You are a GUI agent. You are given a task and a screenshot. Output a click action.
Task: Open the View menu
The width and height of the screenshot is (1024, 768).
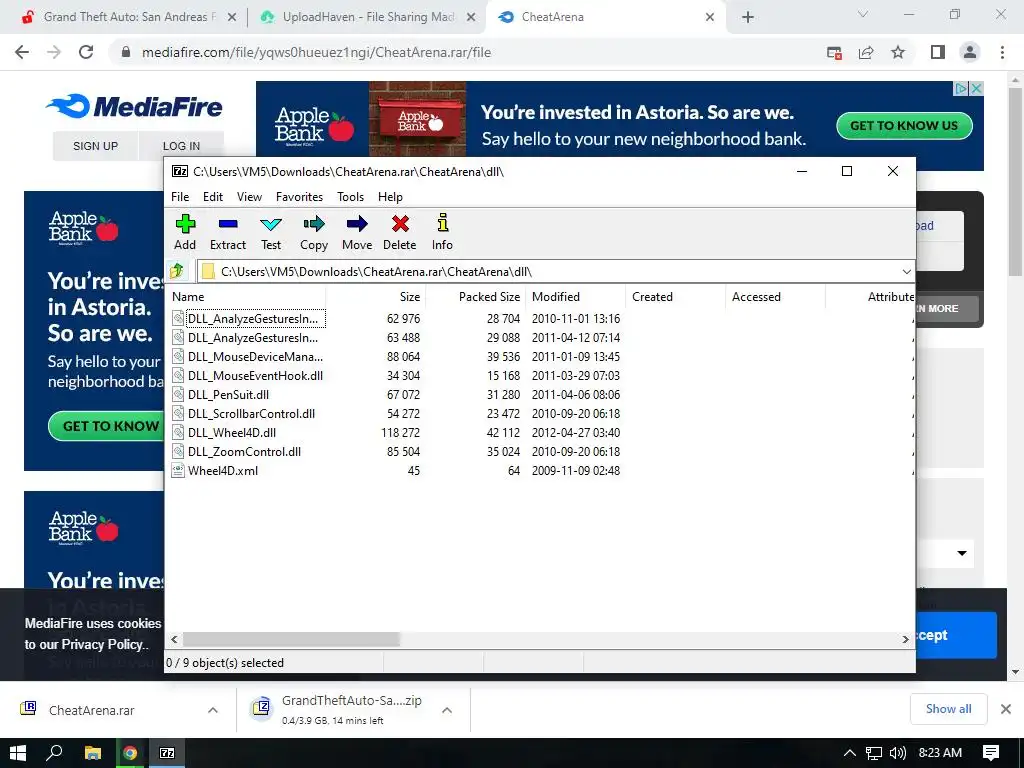tap(249, 197)
